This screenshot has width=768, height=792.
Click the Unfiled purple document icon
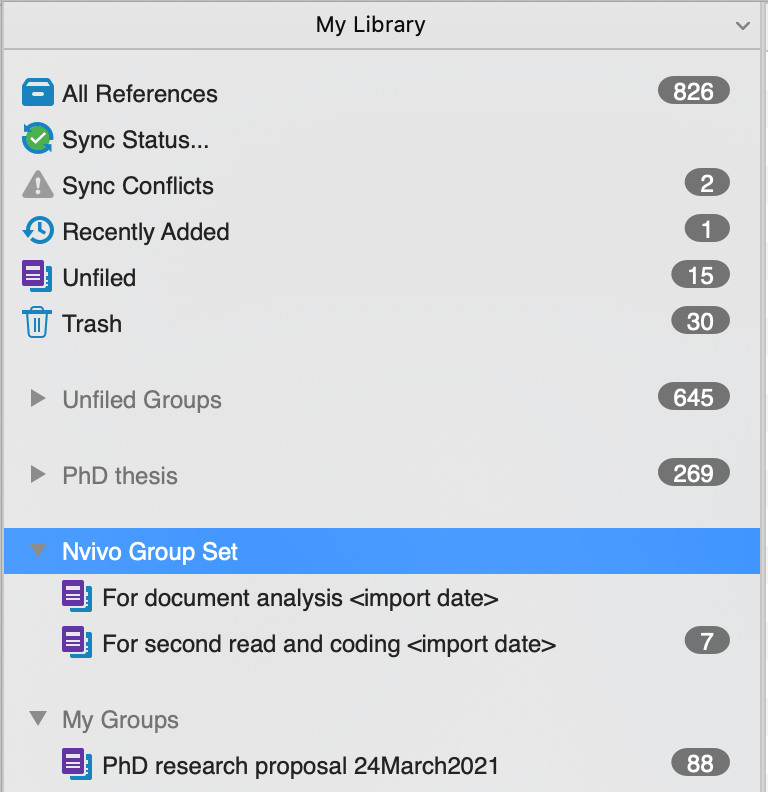[37, 277]
